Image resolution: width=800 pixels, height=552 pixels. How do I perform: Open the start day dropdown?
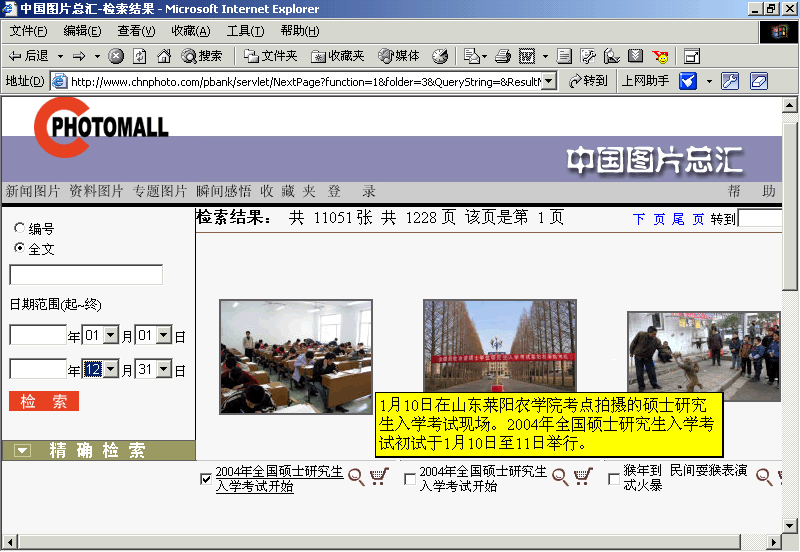(x=164, y=335)
